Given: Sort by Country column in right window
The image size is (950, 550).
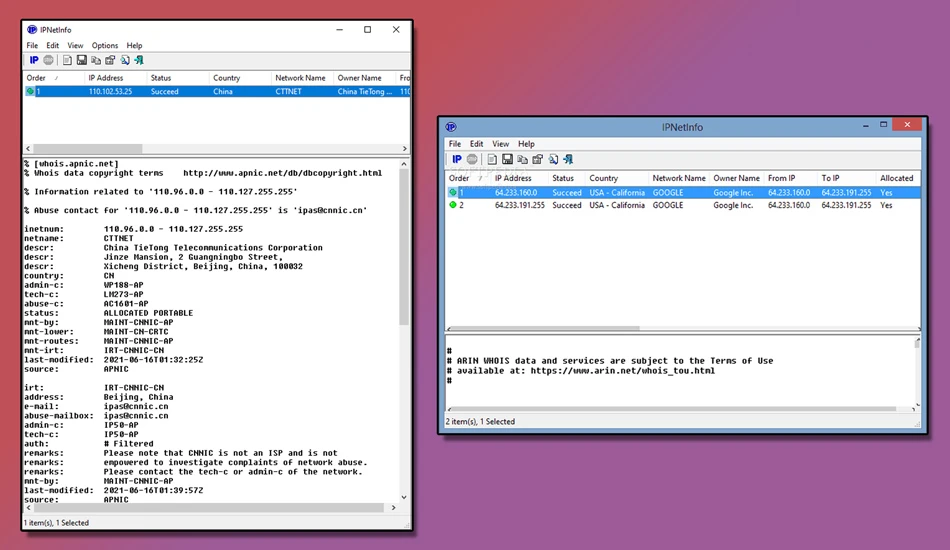Looking at the screenshot, I should click(617, 178).
